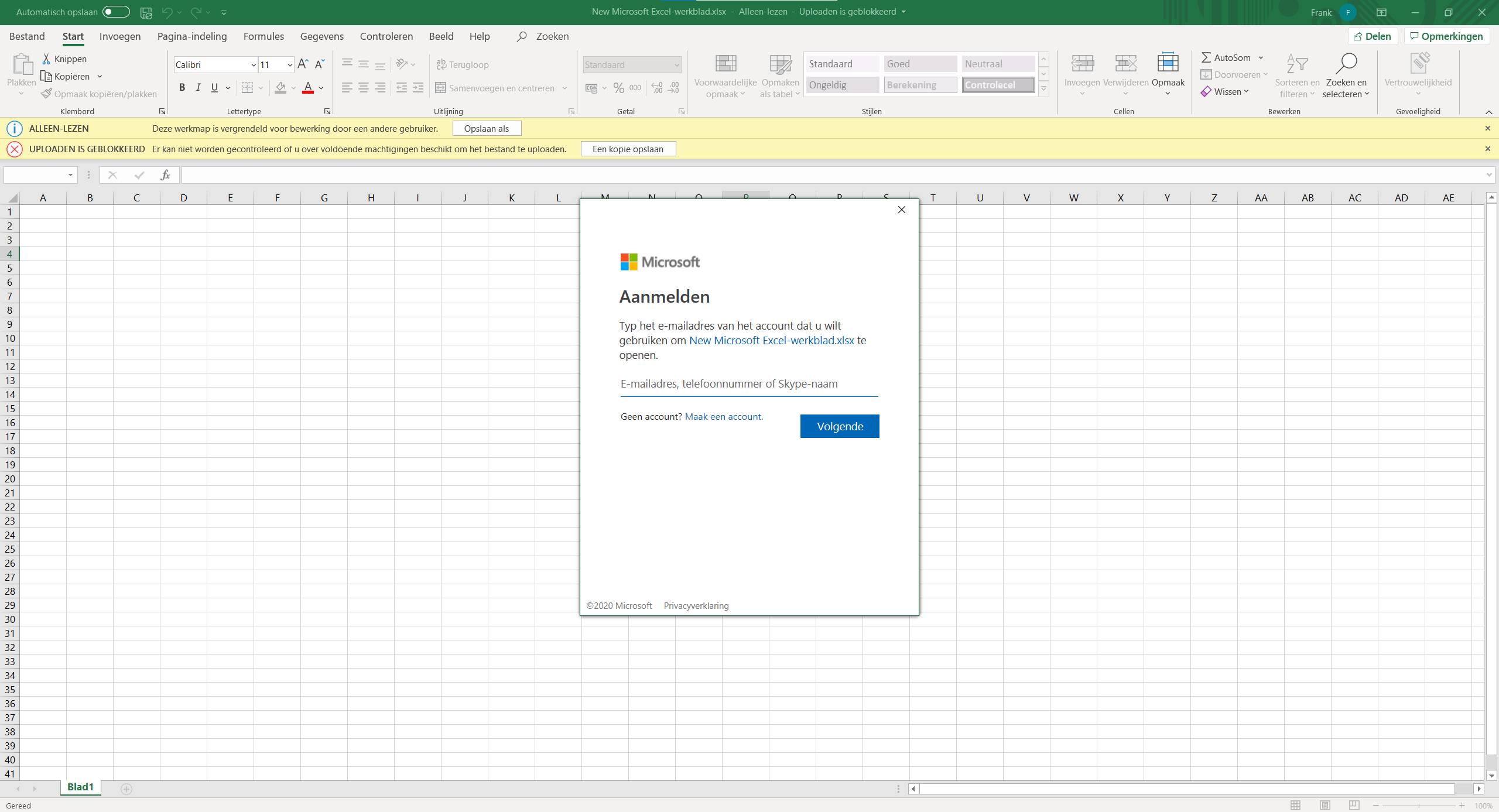Image resolution: width=1499 pixels, height=812 pixels.
Task: Toggle Bold formatting
Action: tap(182, 88)
